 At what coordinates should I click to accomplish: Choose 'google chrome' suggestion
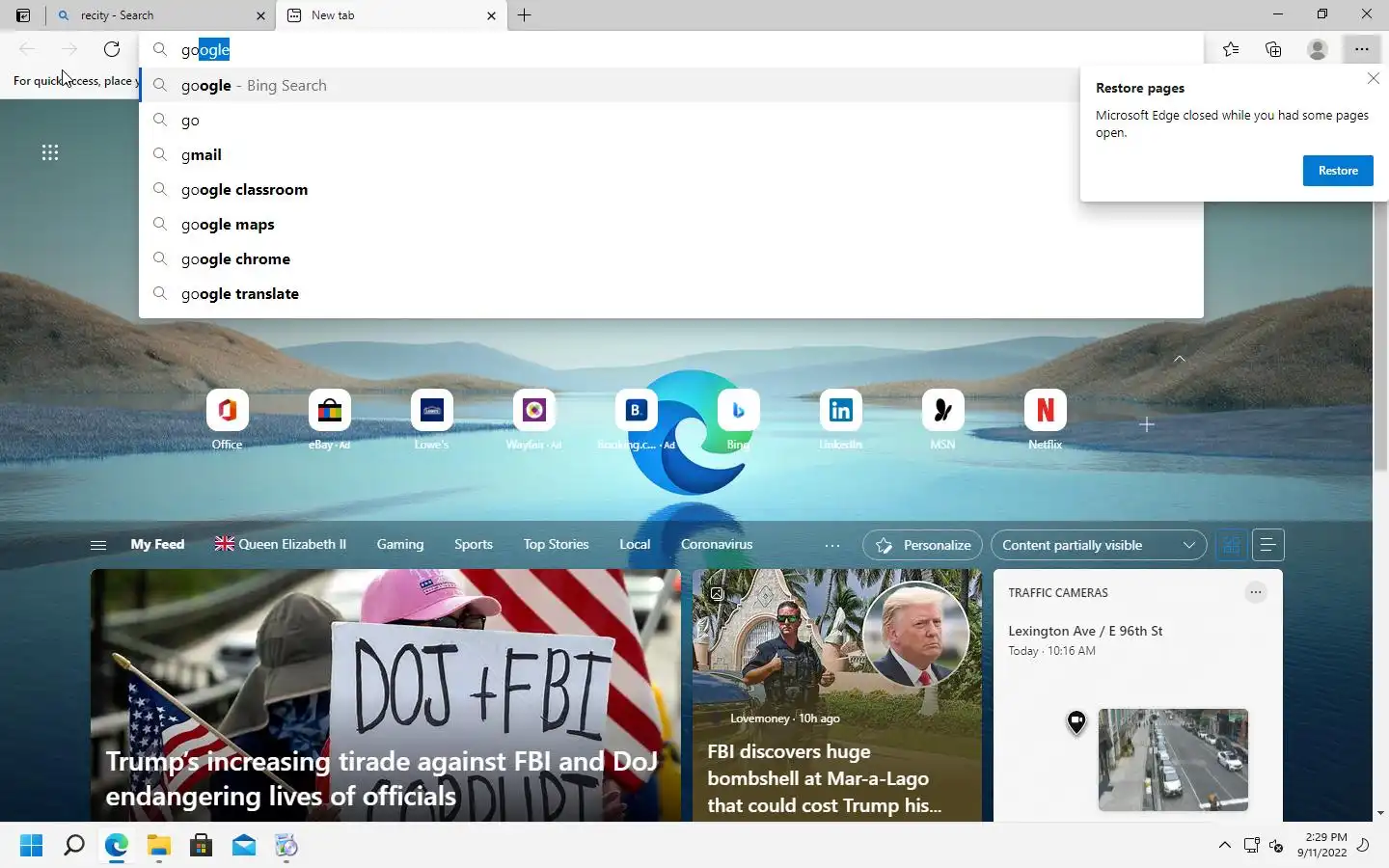tap(671, 258)
